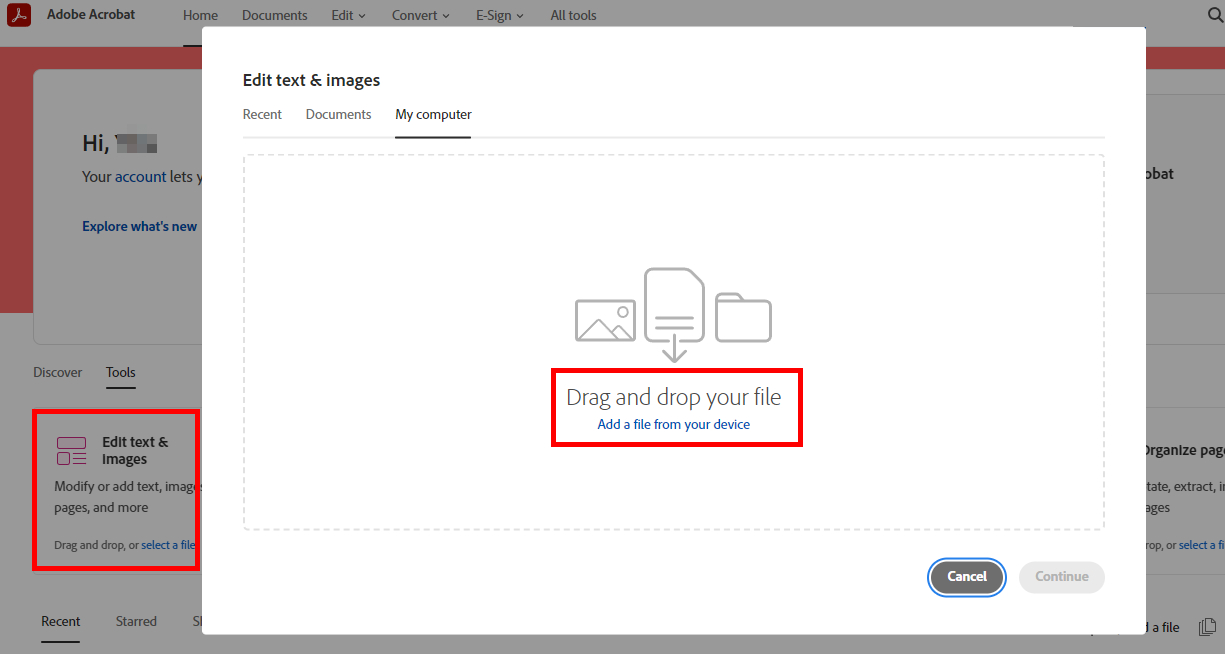Click the Modify or add text description
This screenshot has width=1225, height=654.
128,497
